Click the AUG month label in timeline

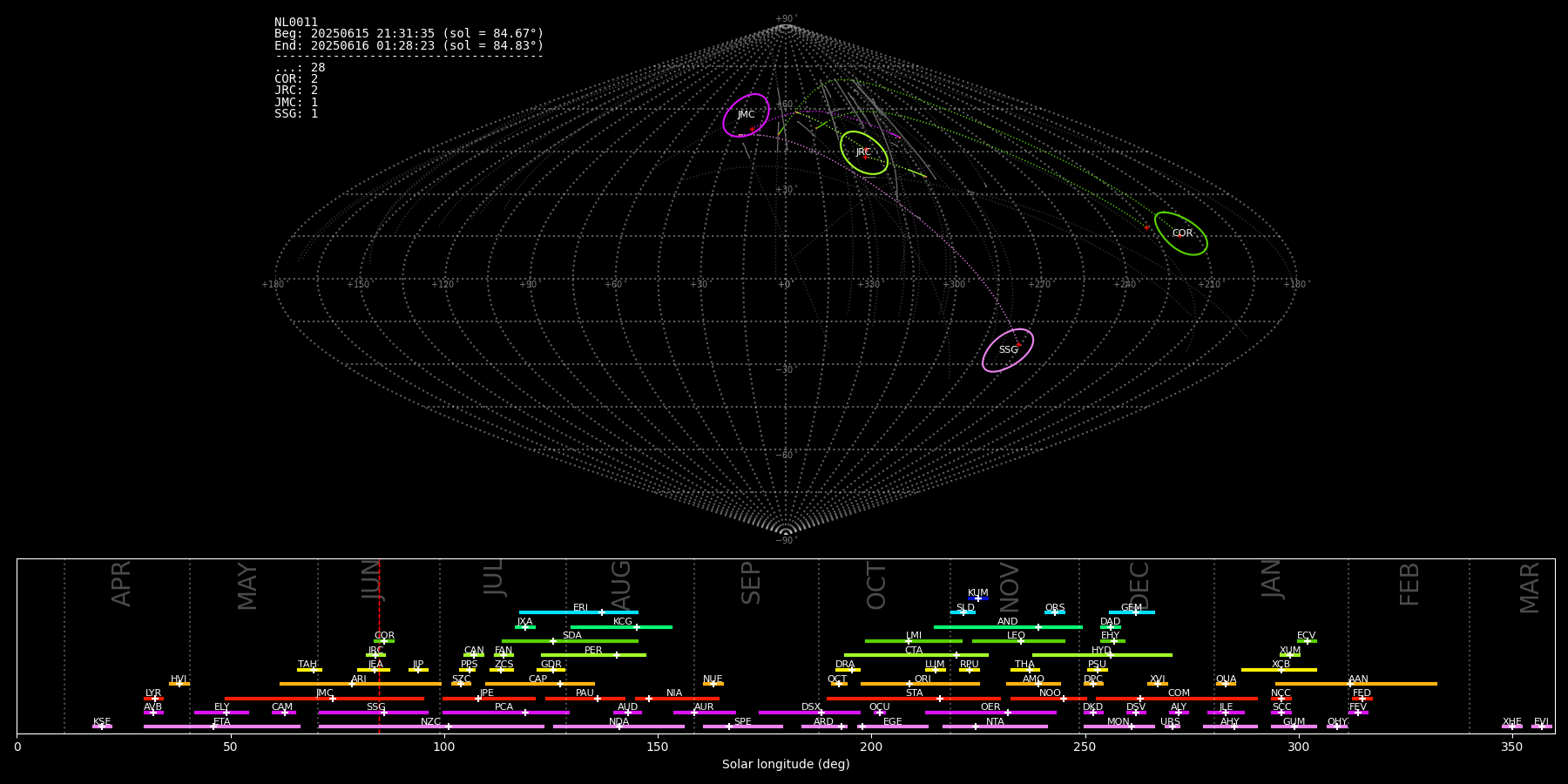tap(621, 584)
